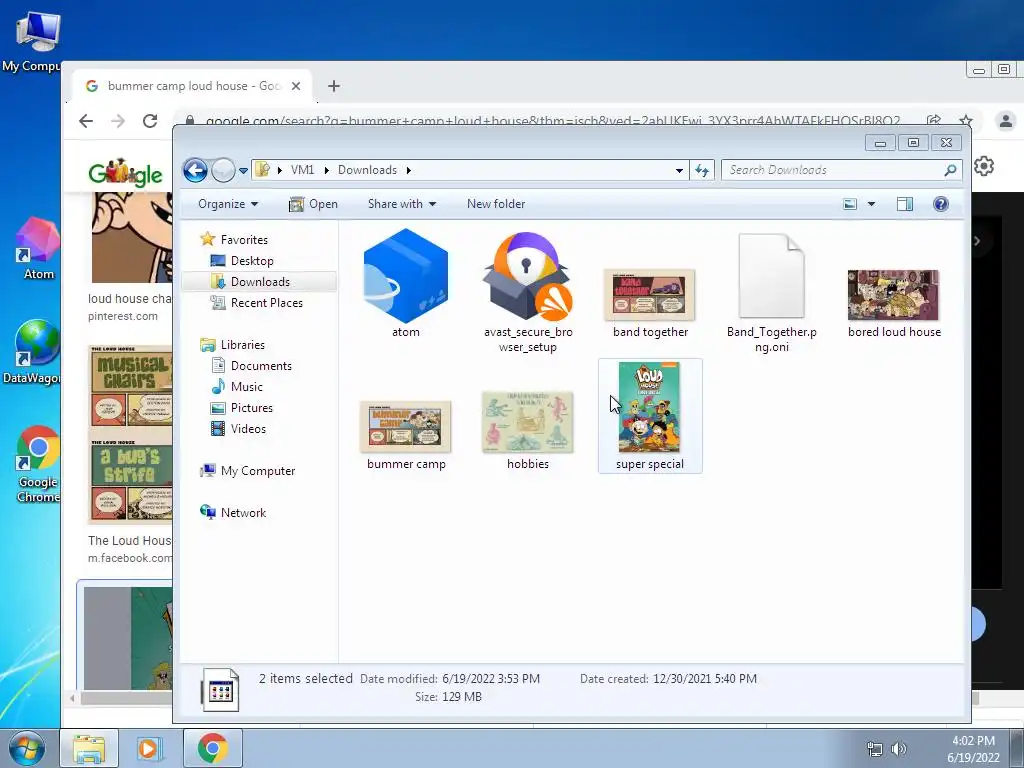Click Chrome back arrow
Screen dimensions: 1024x768
pos(86,121)
